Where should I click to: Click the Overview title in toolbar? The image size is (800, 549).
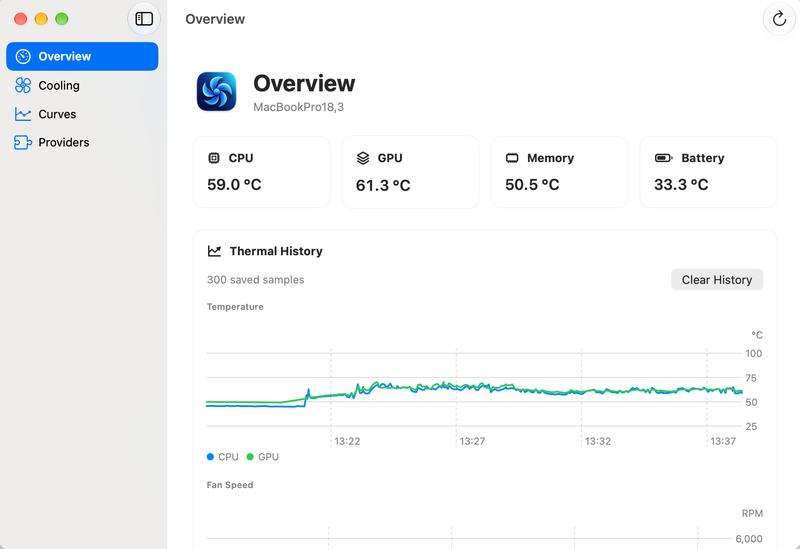coord(215,19)
